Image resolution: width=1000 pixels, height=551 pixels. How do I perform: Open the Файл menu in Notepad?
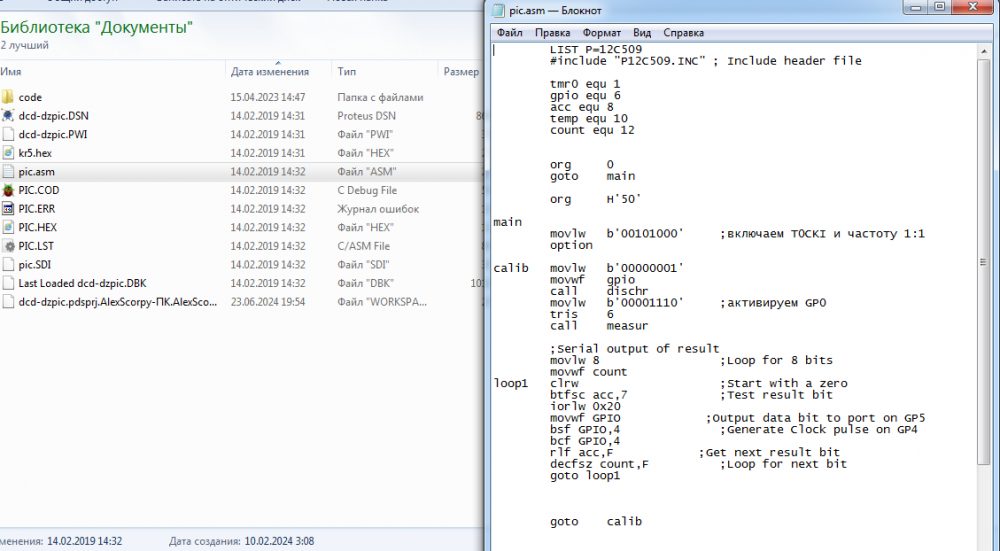pyautogui.click(x=509, y=33)
